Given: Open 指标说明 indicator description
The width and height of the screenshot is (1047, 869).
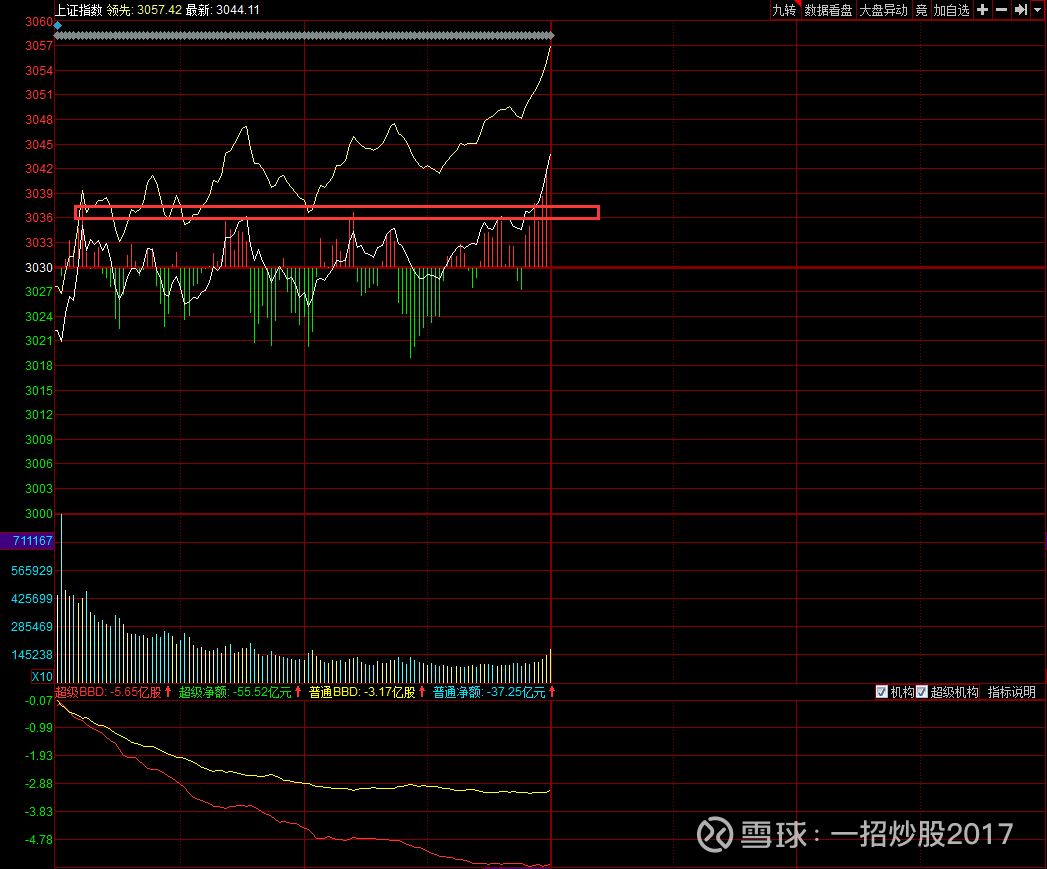Looking at the screenshot, I should pyautogui.click(x=1011, y=692).
